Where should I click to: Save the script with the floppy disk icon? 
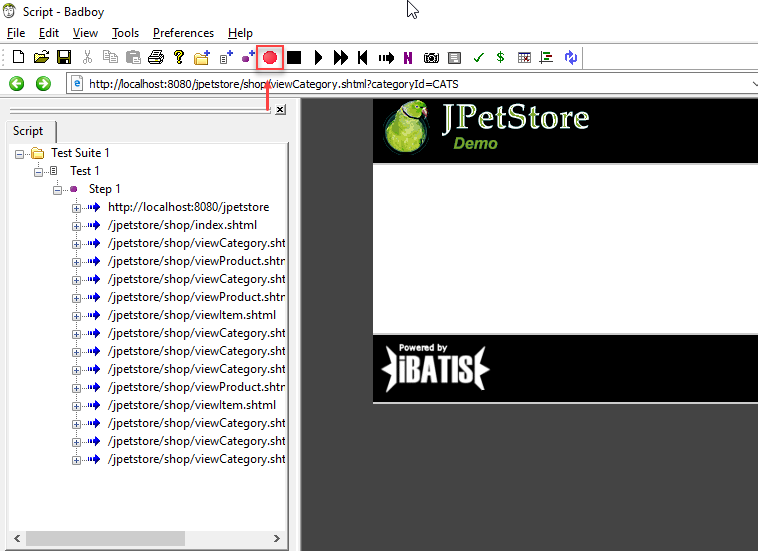pos(64,58)
